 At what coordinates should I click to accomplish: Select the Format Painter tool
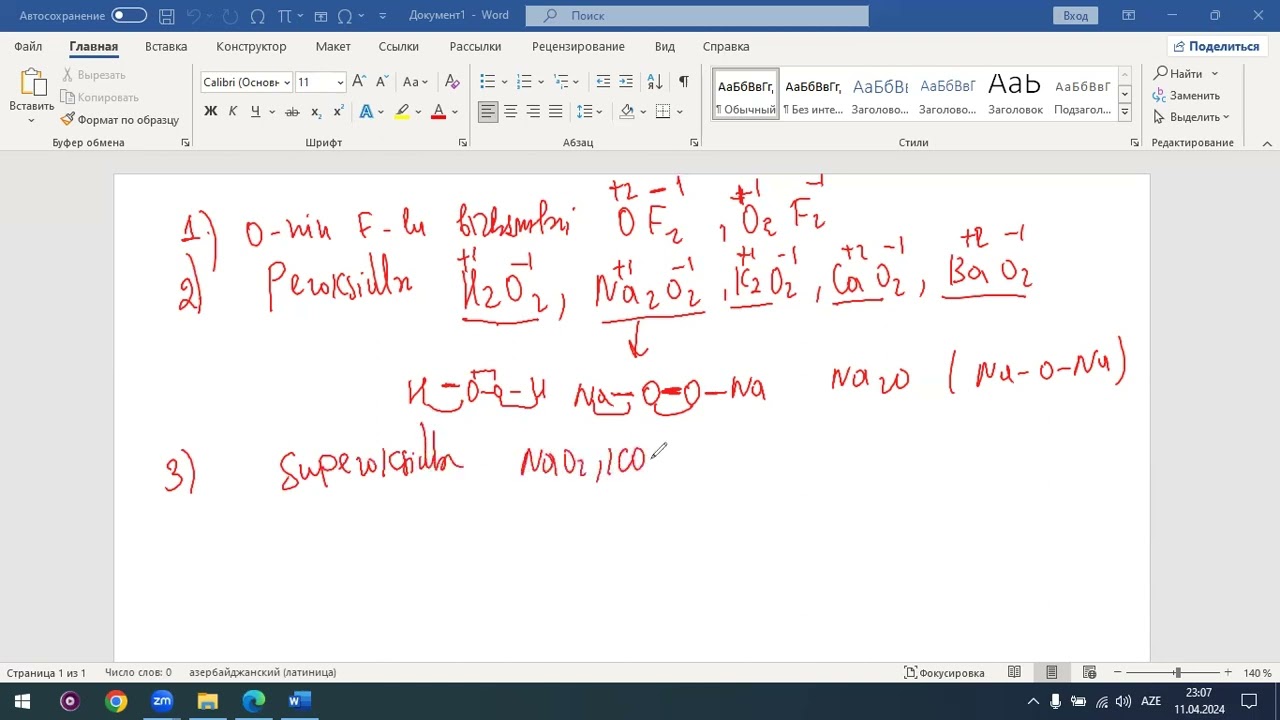(x=120, y=120)
